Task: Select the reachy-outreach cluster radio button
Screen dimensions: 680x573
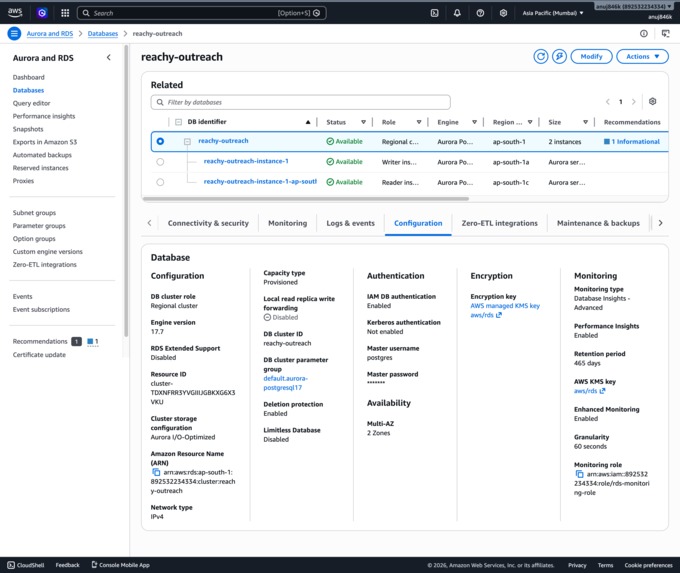Action: pyautogui.click(x=160, y=141)
